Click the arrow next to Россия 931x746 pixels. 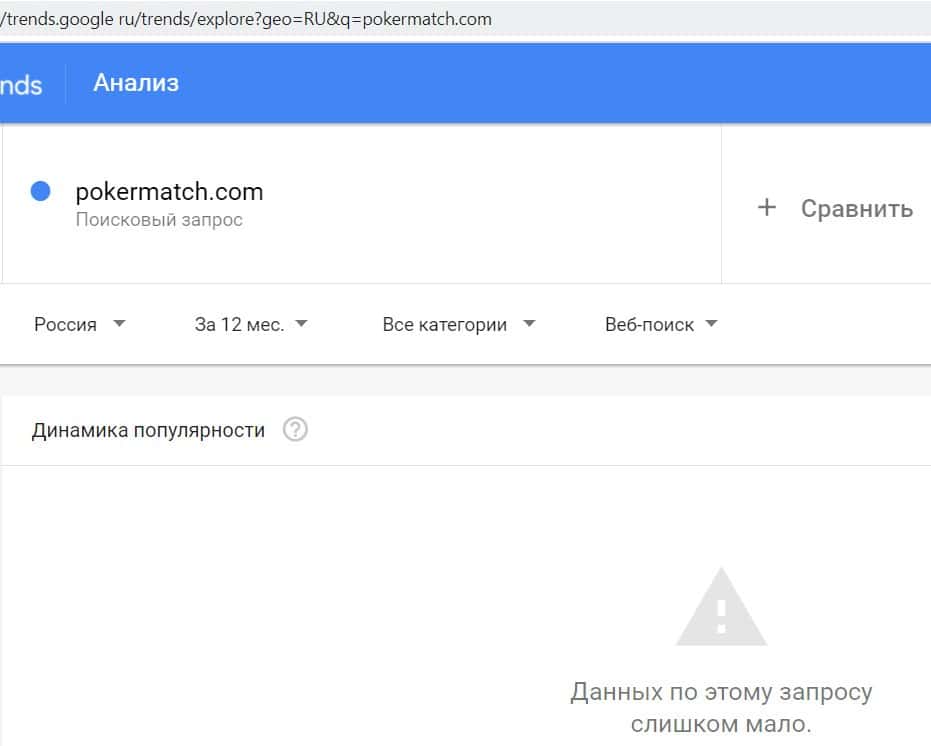click(120, 324)
